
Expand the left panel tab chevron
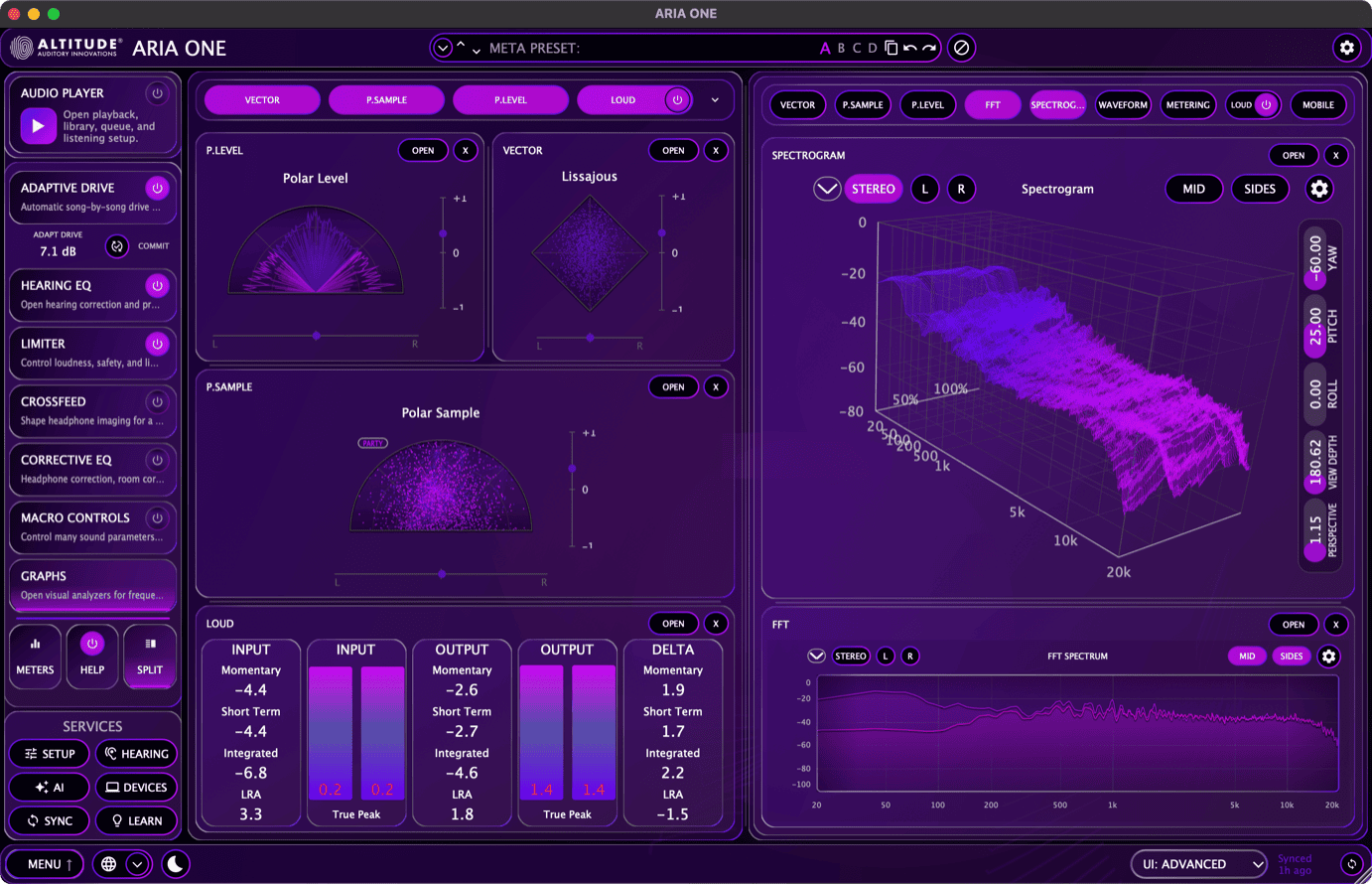715,100
